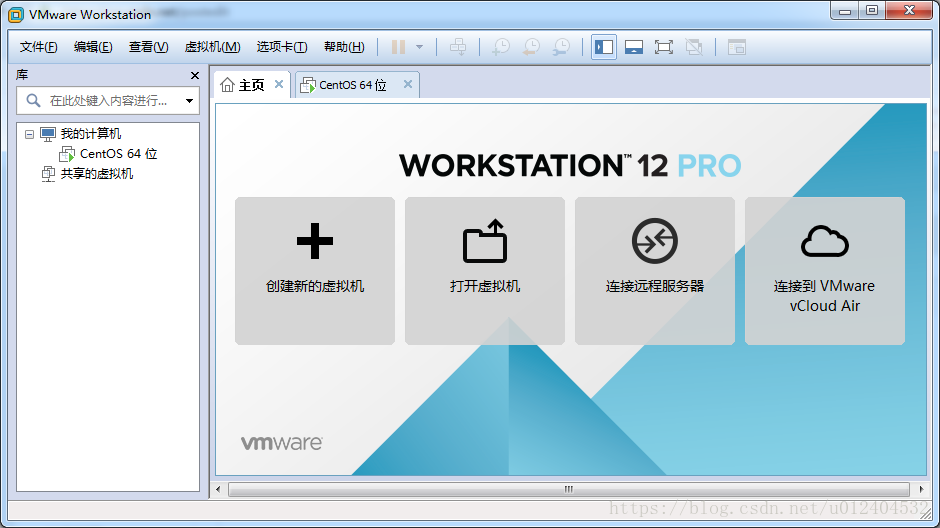
Task: Click the home icon on the 主页 tab
Action: pos(227,85)
